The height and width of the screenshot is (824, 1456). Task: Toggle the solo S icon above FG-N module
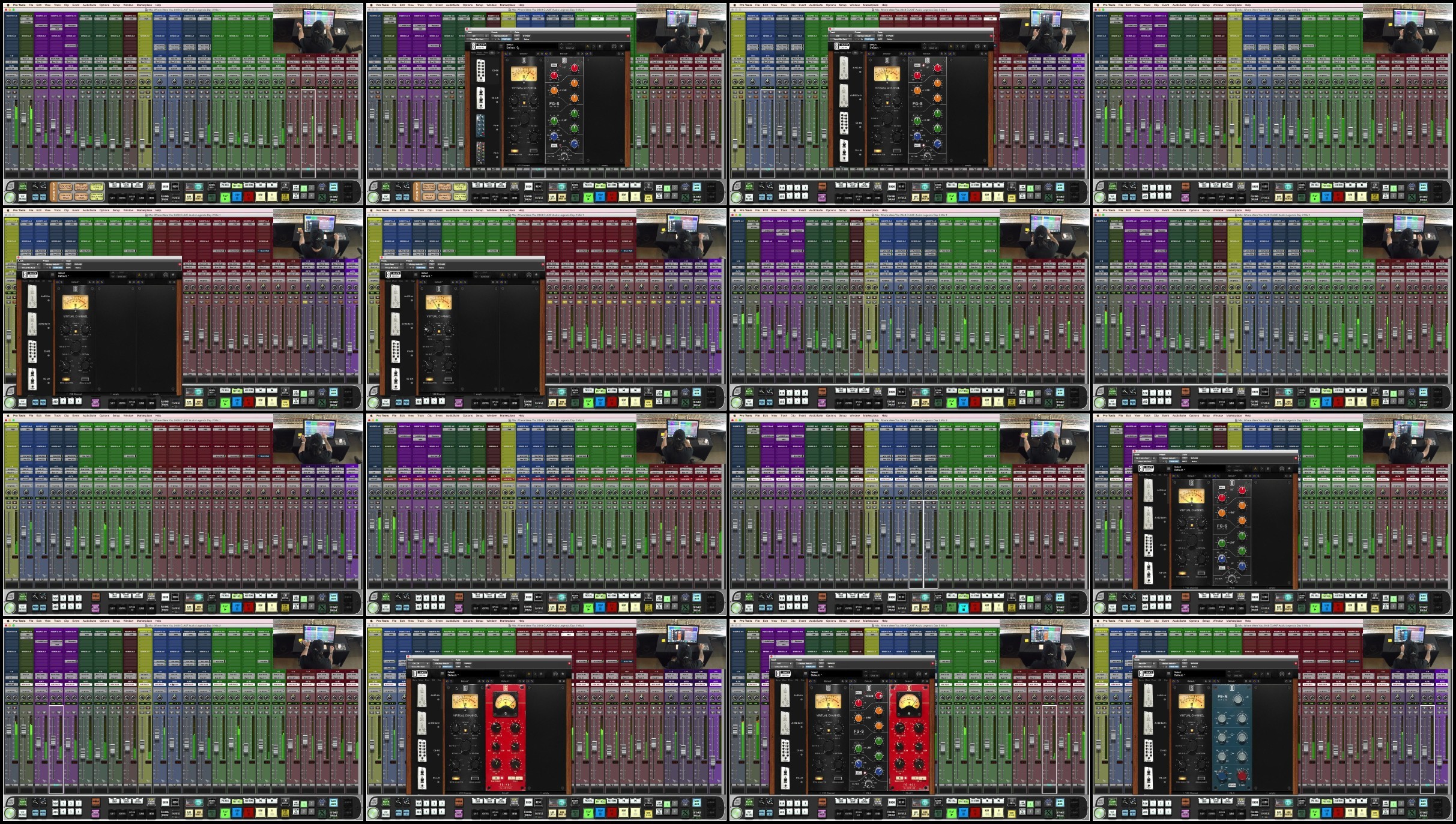point(1218,681)
